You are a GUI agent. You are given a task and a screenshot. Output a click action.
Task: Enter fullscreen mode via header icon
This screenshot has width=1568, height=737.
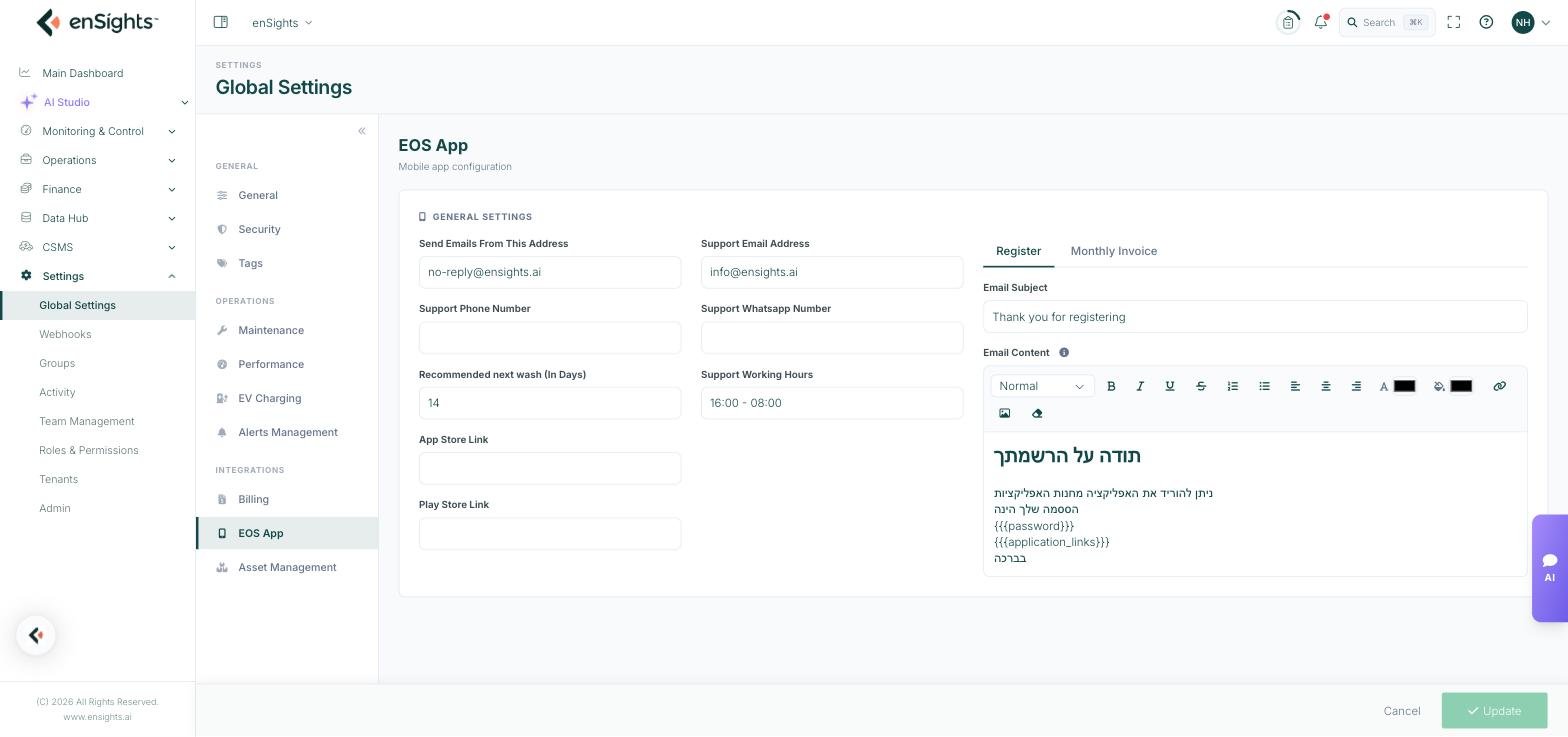[1454, 22]
